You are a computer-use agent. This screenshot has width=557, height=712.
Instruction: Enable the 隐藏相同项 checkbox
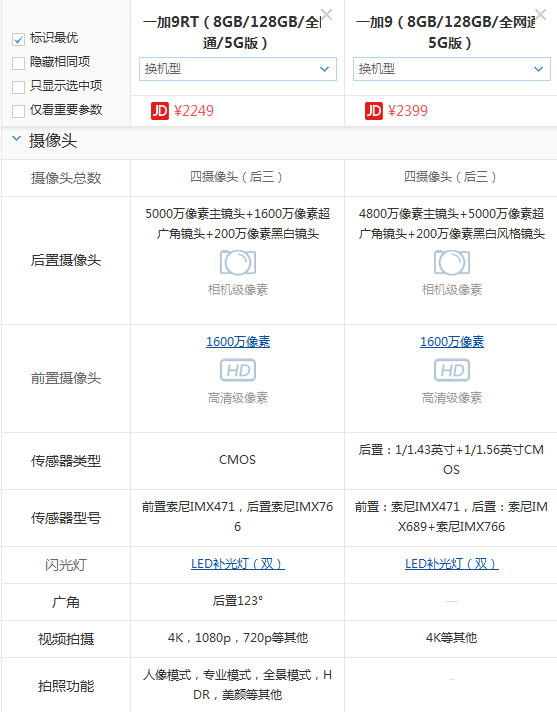point(18,63)
